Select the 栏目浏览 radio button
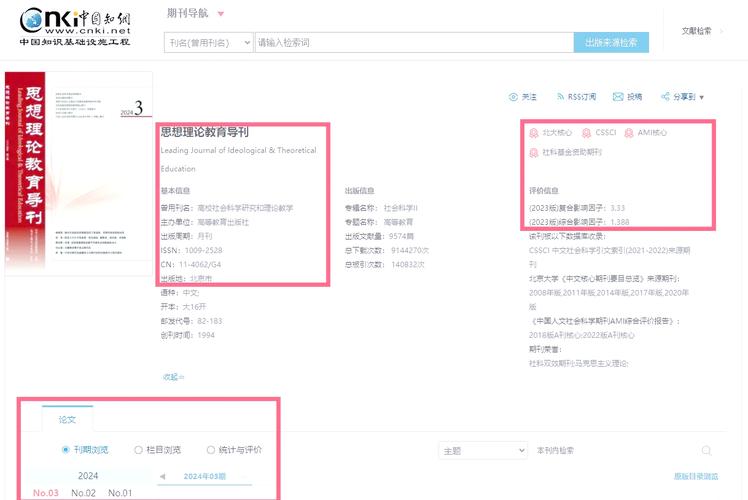The height and width of the screenshot is (500, 748). 138,449
